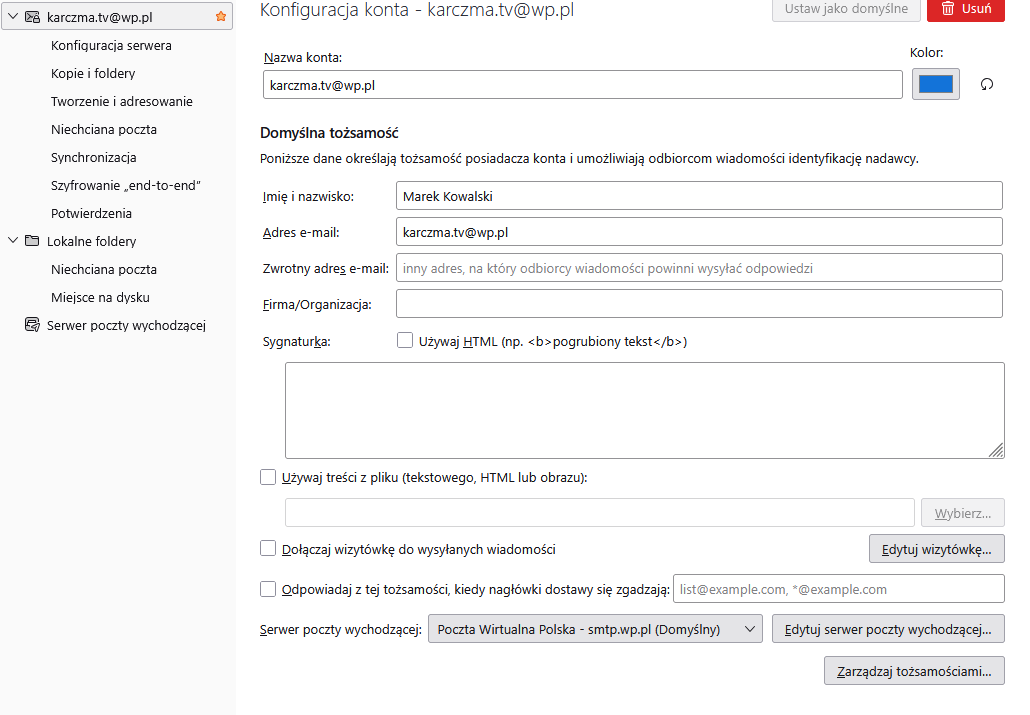Click the signature box resize grip
The image size is (1030, 715).
(996, 450)
